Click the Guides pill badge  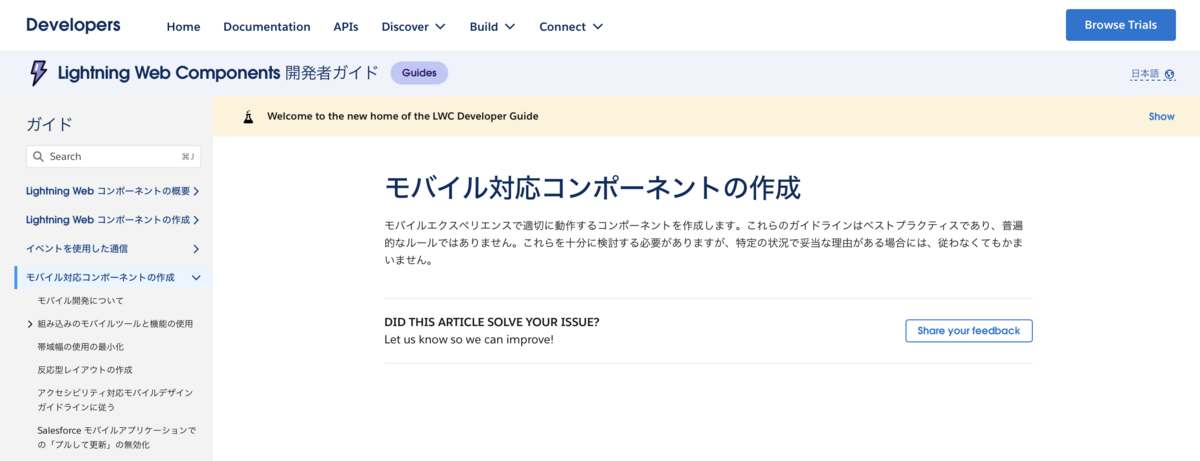point(419,73)
